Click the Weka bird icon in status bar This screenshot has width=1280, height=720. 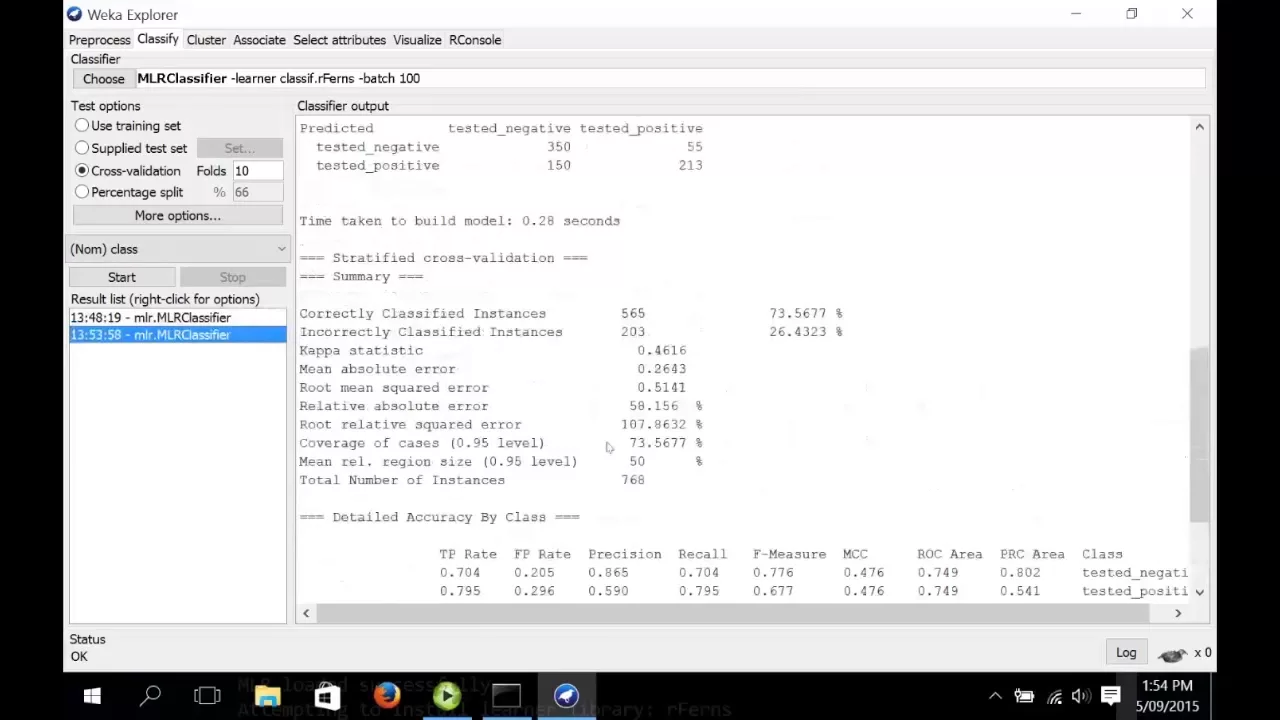click(x=1172, y=654)
